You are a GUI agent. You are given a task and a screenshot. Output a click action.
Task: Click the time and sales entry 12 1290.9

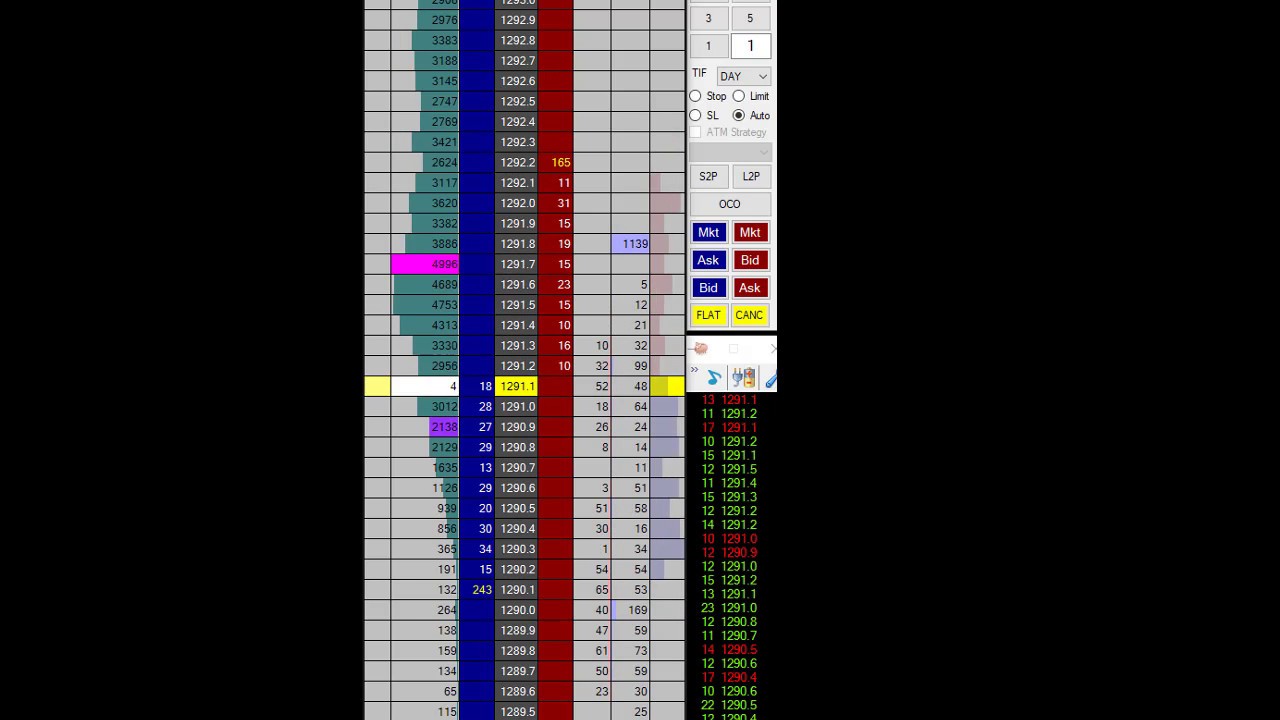[x=729, y=552]
